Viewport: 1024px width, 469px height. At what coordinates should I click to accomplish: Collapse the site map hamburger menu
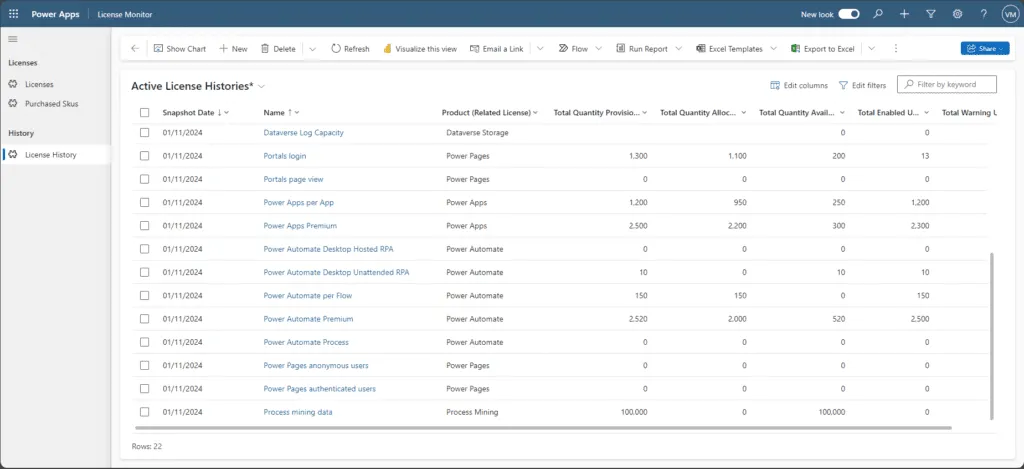[12, 39]
